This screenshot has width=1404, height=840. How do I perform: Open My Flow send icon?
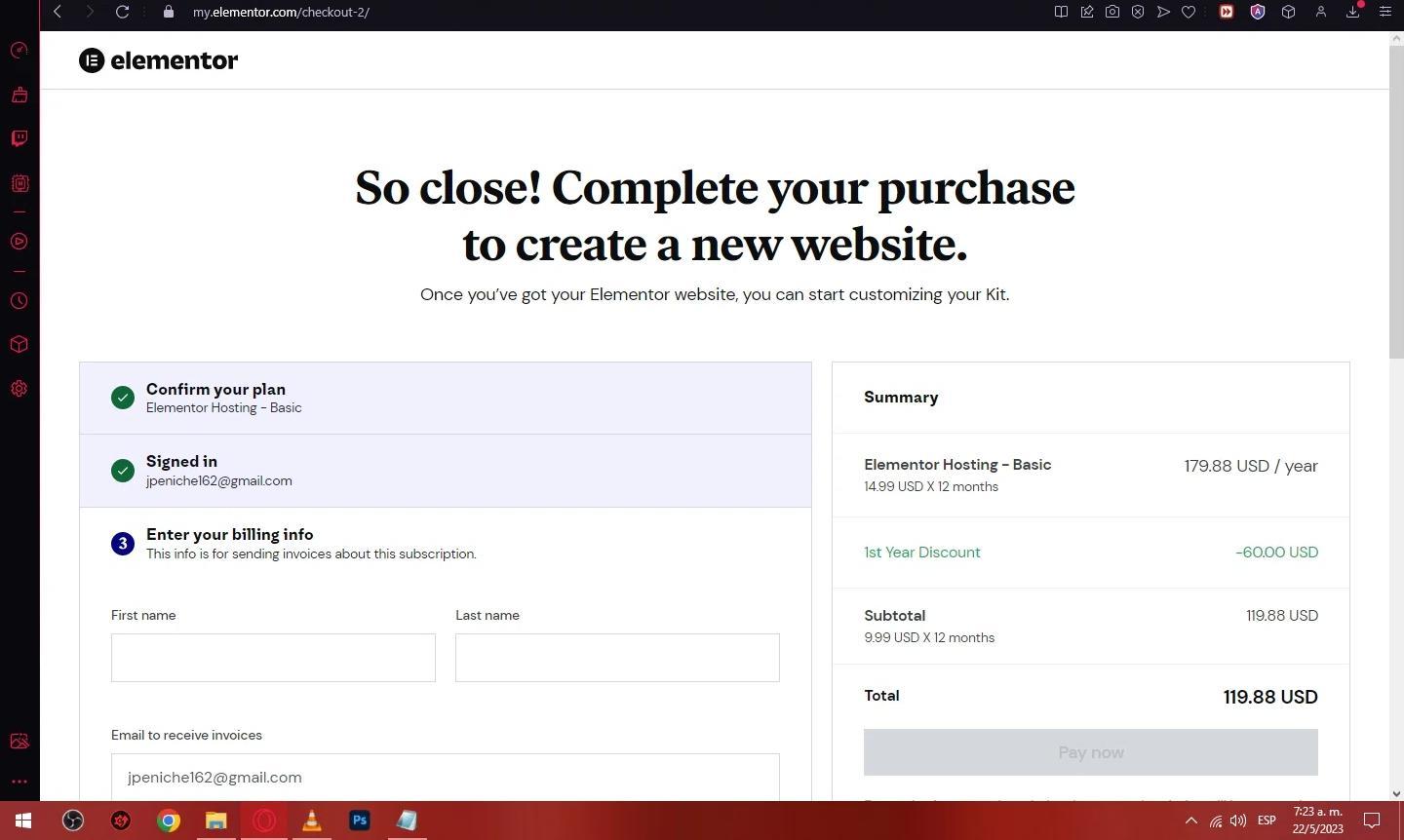click(x=1163, y=12)
